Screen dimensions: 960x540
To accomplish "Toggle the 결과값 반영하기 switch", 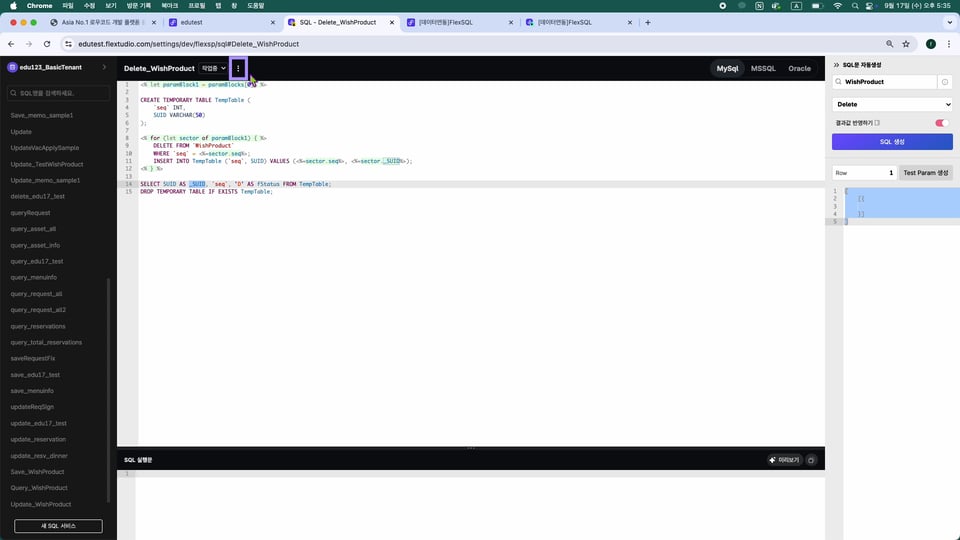I will (942, 122).
